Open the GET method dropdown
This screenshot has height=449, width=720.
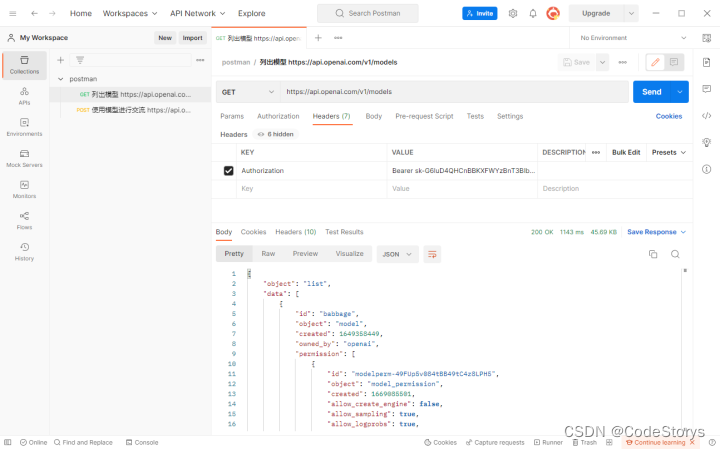pos(248,92)
